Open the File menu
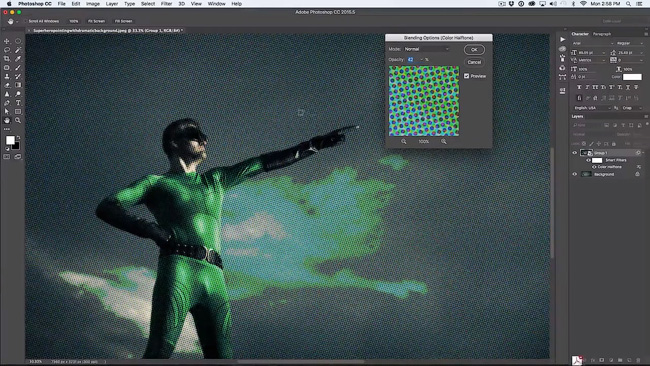The height and width of the screenshot is (366, 650). coord(61,4)
